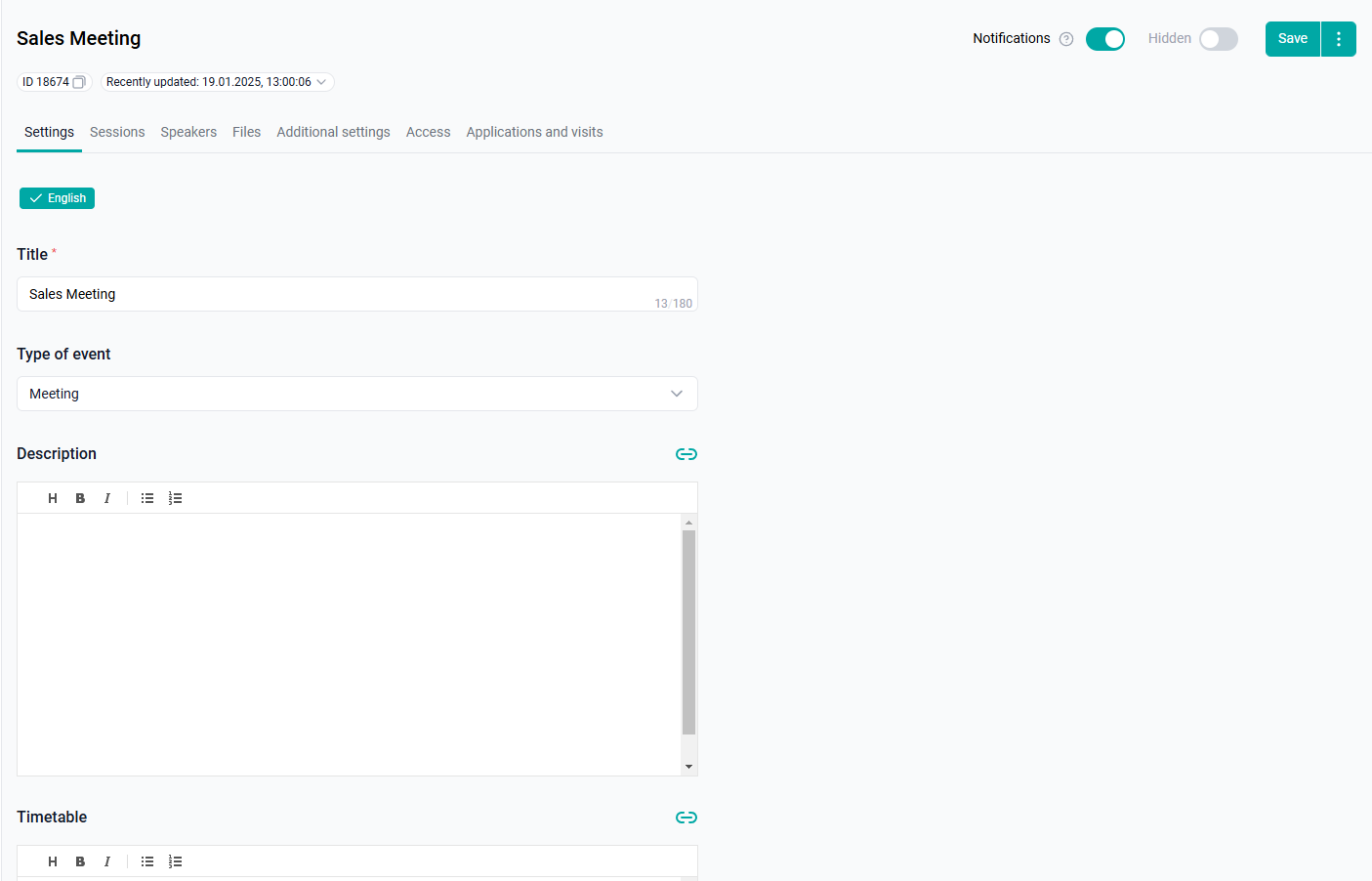Turn off the Notifications switch
The height and width of the screenshot is (881, 1372).
[1105, 39]
